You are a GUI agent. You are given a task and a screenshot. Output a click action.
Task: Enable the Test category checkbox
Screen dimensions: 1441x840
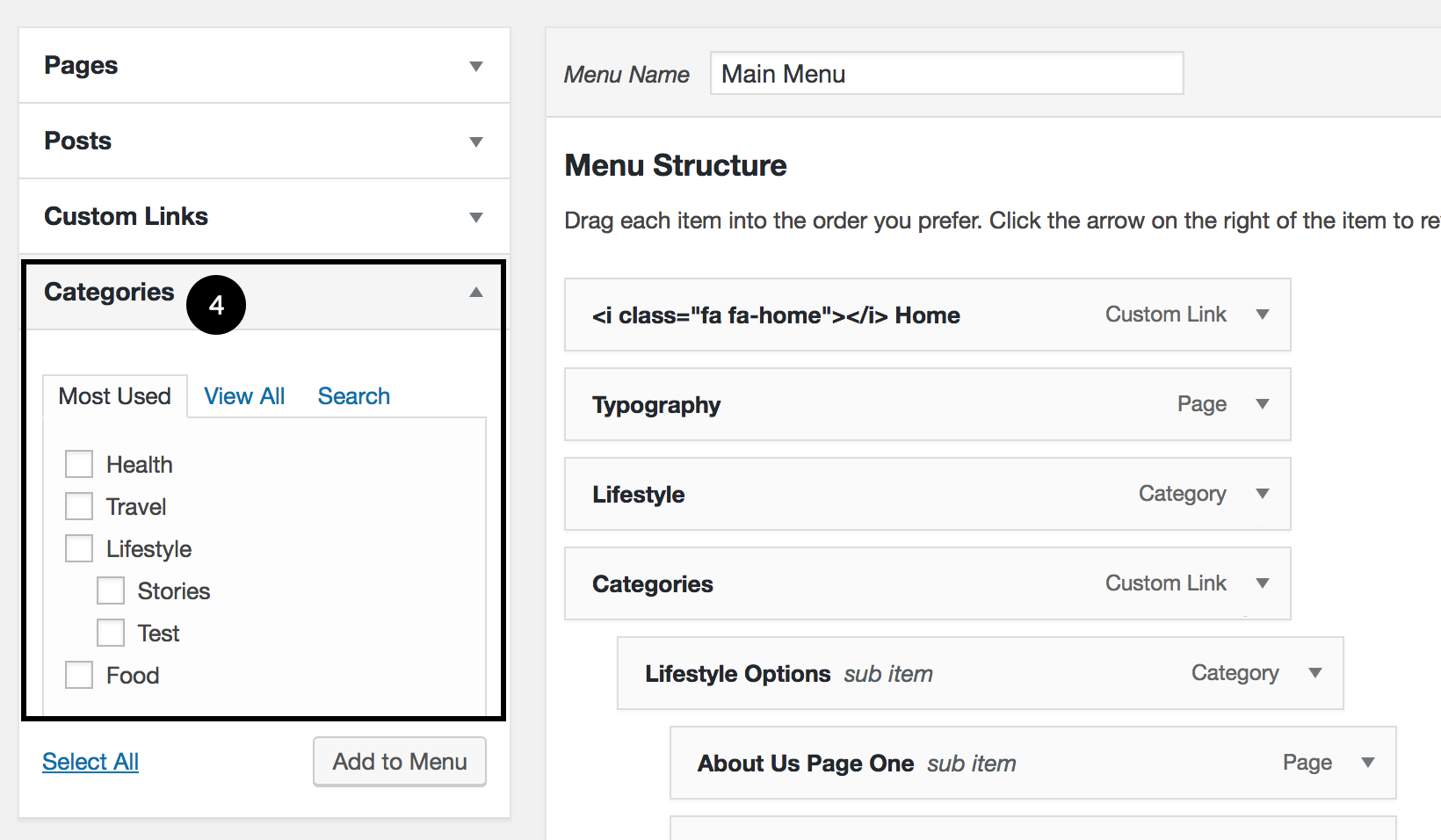click(111, 632)
